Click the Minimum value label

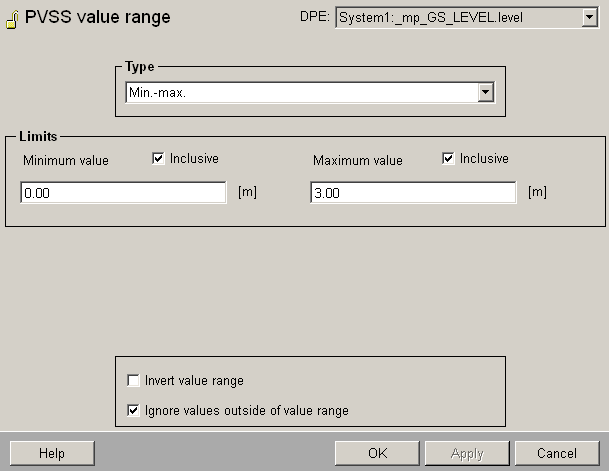[x=66, y=160]
